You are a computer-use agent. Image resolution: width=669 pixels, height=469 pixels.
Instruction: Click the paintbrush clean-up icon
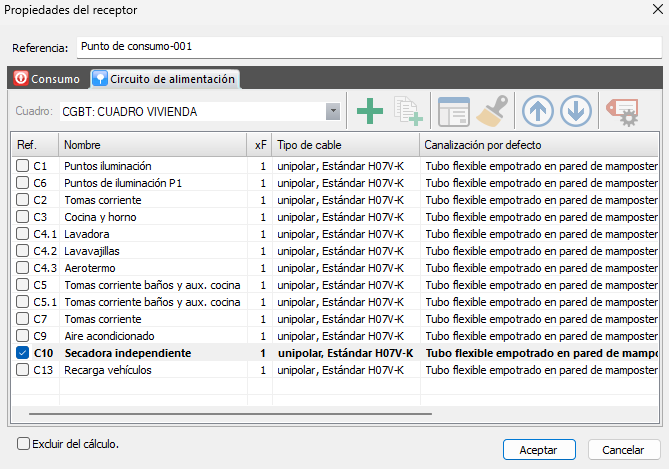coord(491,112)
